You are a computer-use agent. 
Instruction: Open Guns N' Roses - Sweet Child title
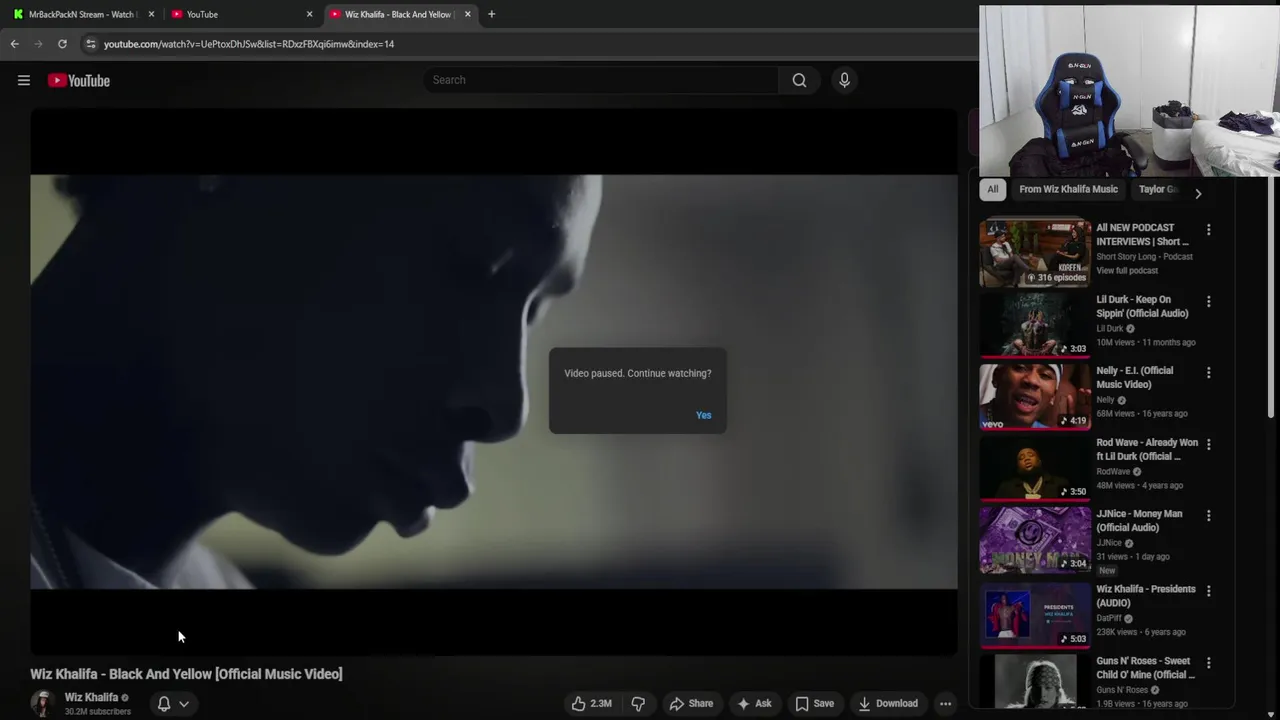pos(1145,668)
